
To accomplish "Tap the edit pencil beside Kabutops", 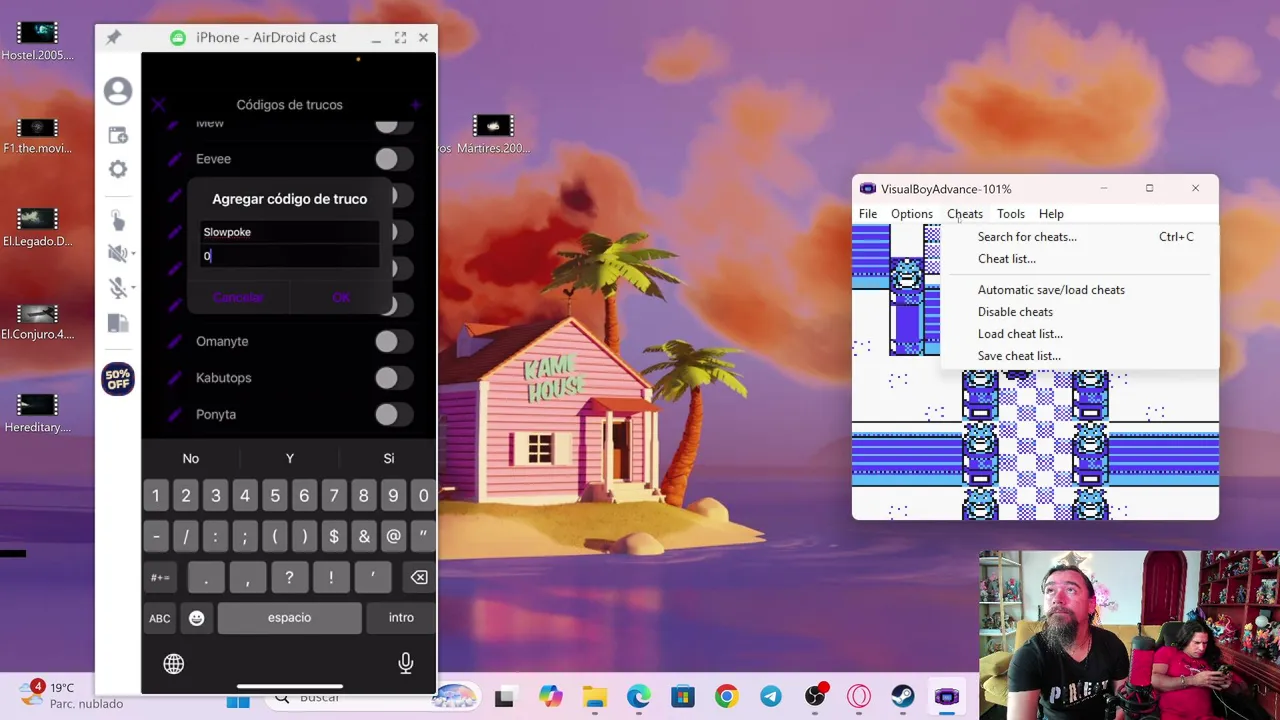I will tap(173, 378).
